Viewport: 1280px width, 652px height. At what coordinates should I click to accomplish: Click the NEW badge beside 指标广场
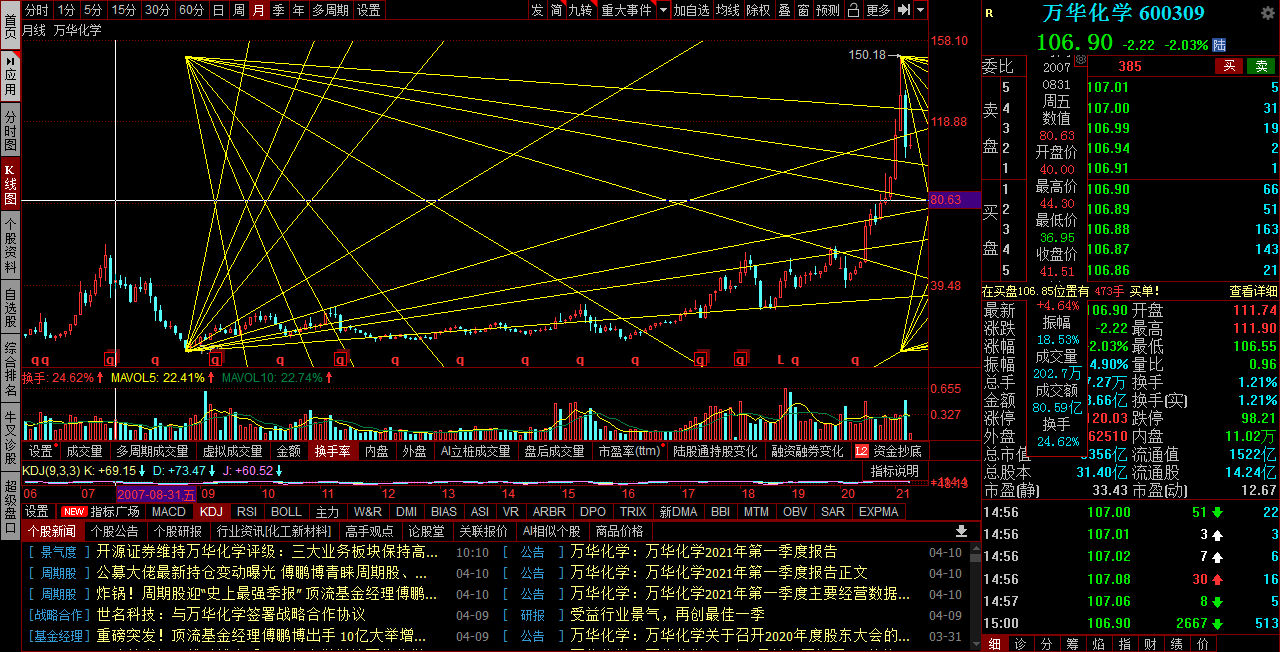tap(74, 511)
